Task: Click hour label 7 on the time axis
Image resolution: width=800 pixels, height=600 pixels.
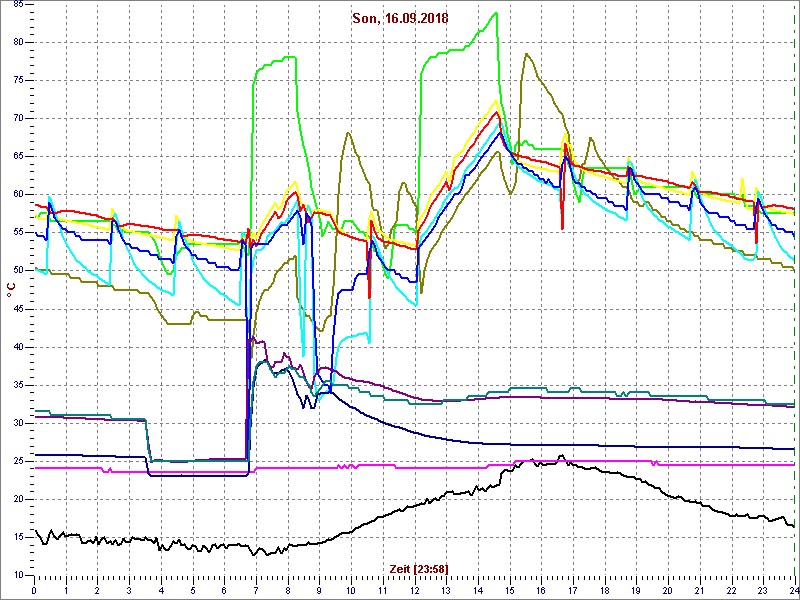Action: (256, 590)
